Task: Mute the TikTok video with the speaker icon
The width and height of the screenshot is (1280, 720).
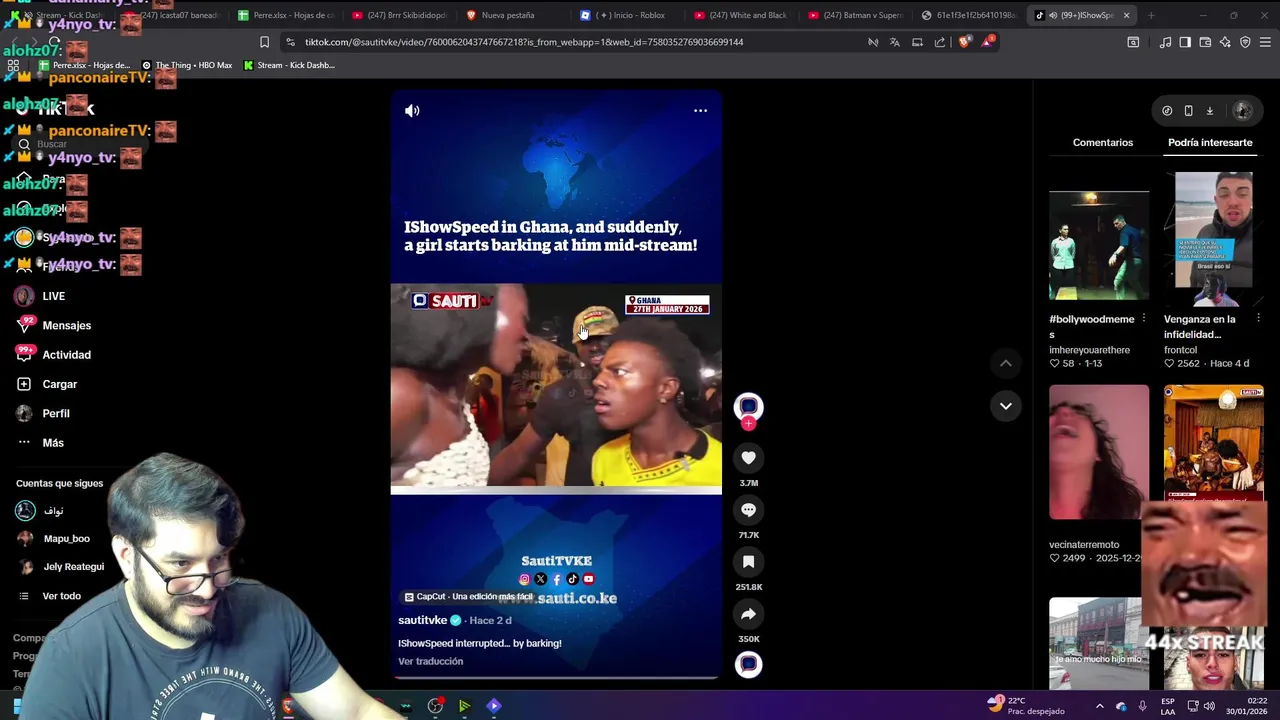Action: (x=412, y=111)
